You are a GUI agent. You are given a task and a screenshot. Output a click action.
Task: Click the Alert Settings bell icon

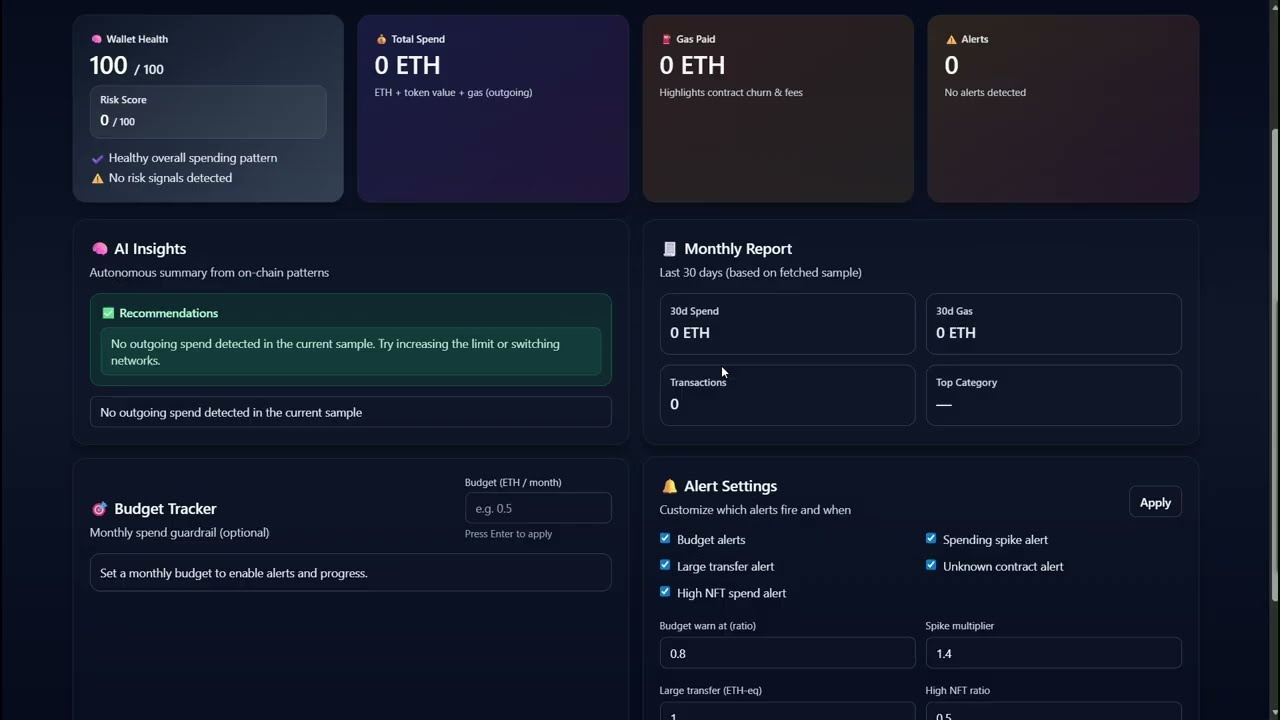(669, 486)
